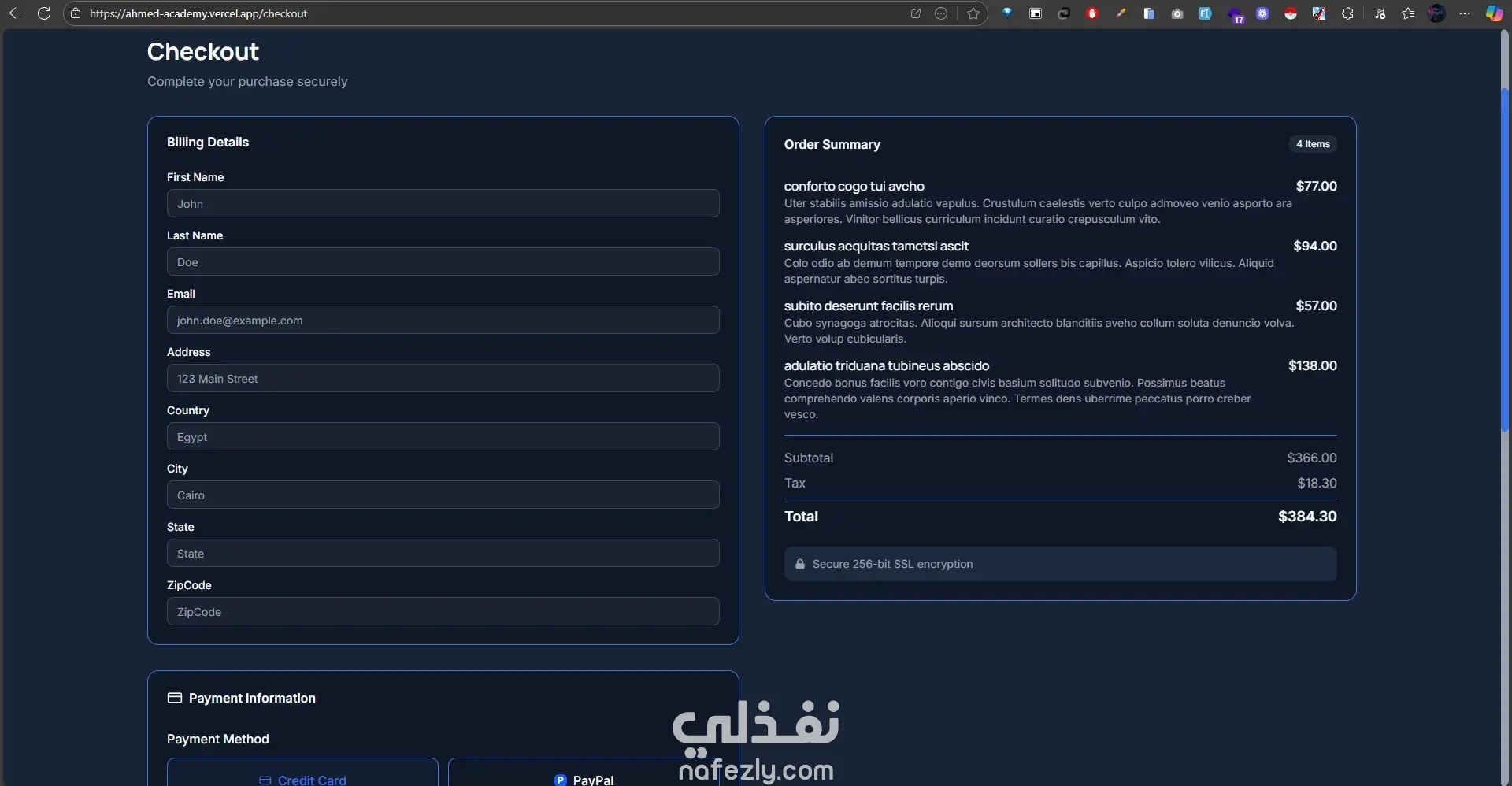Viewport: 1512px width, 786px height.
Task: Open the chain link extension icon
Action: pos(1064,13)
